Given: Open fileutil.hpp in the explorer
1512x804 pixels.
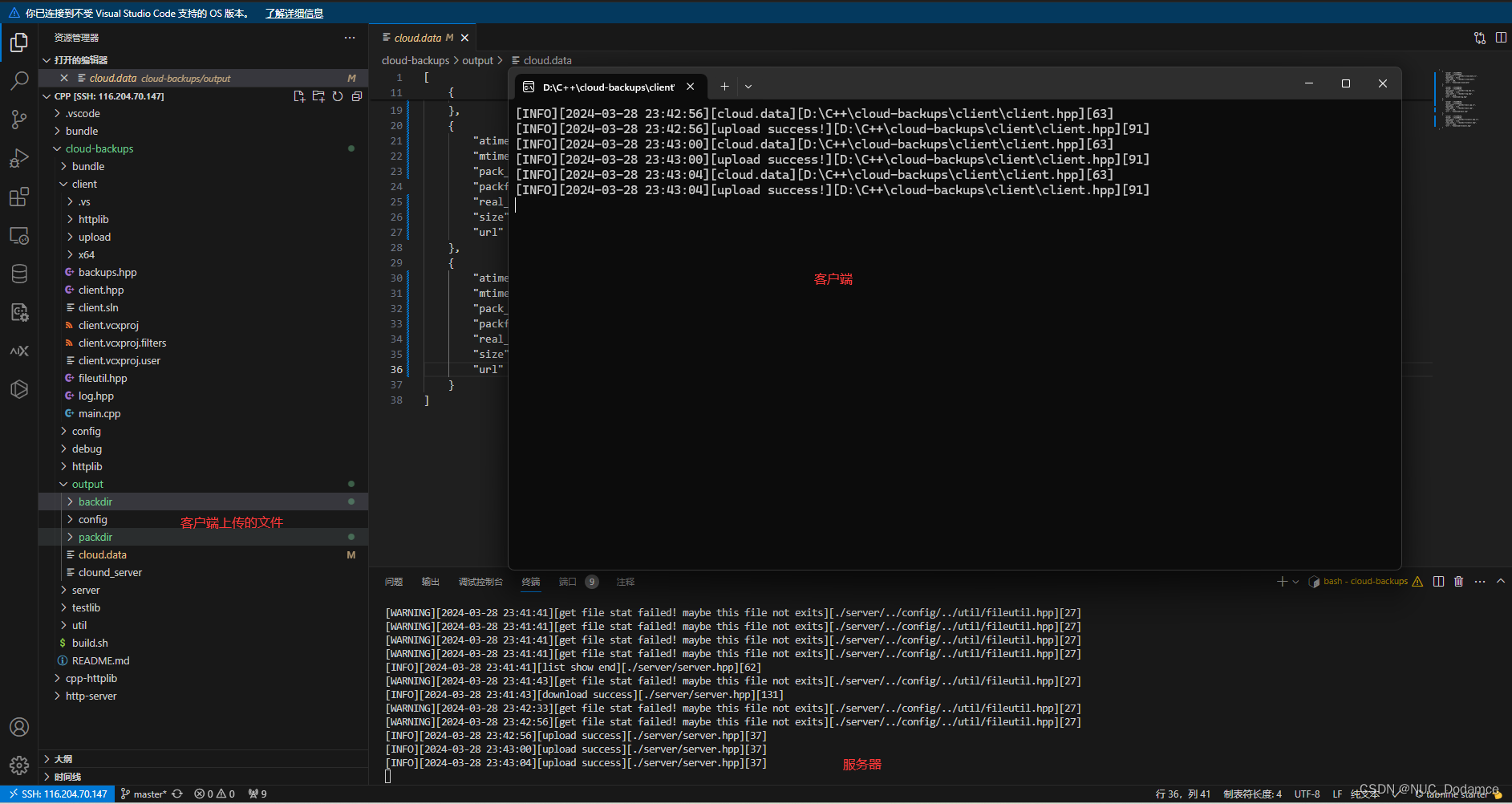Looking at the screenshot, I should pos(103,378).
